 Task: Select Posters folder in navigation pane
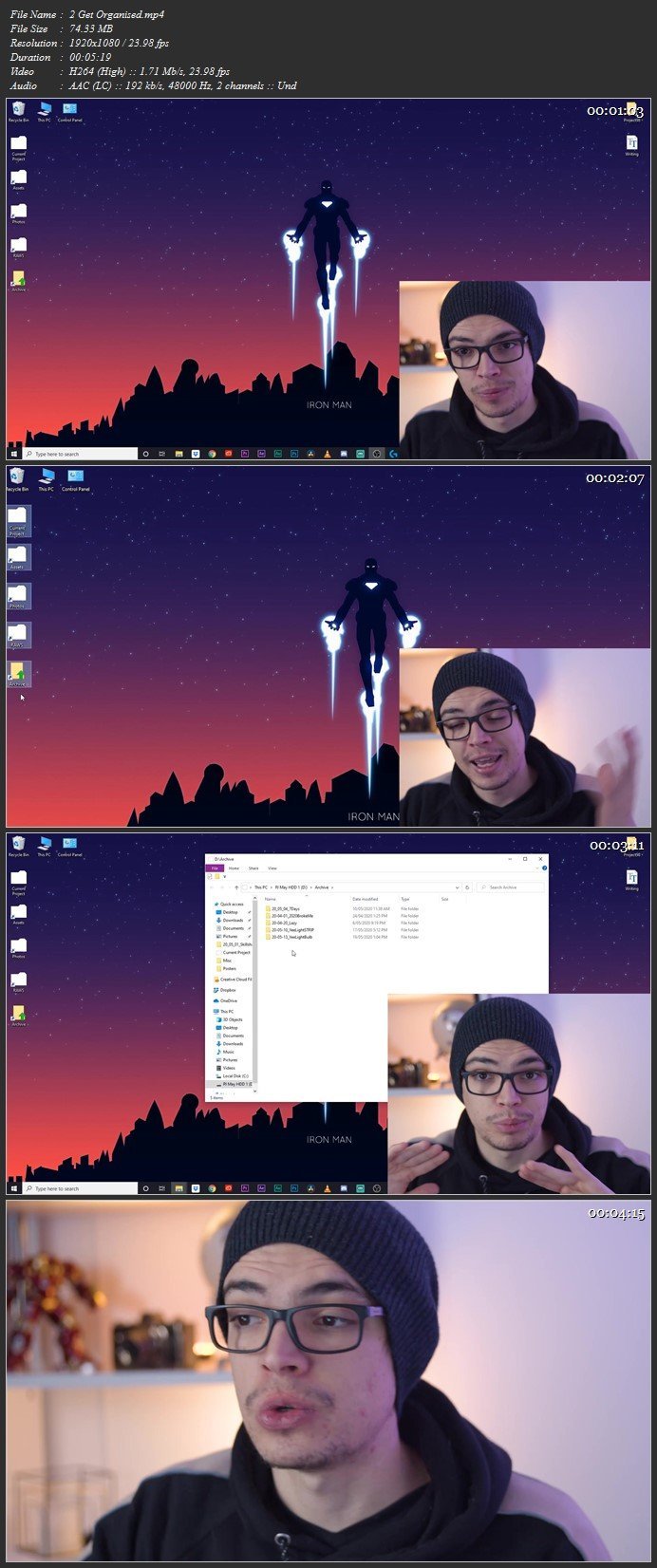coord(229,969)
